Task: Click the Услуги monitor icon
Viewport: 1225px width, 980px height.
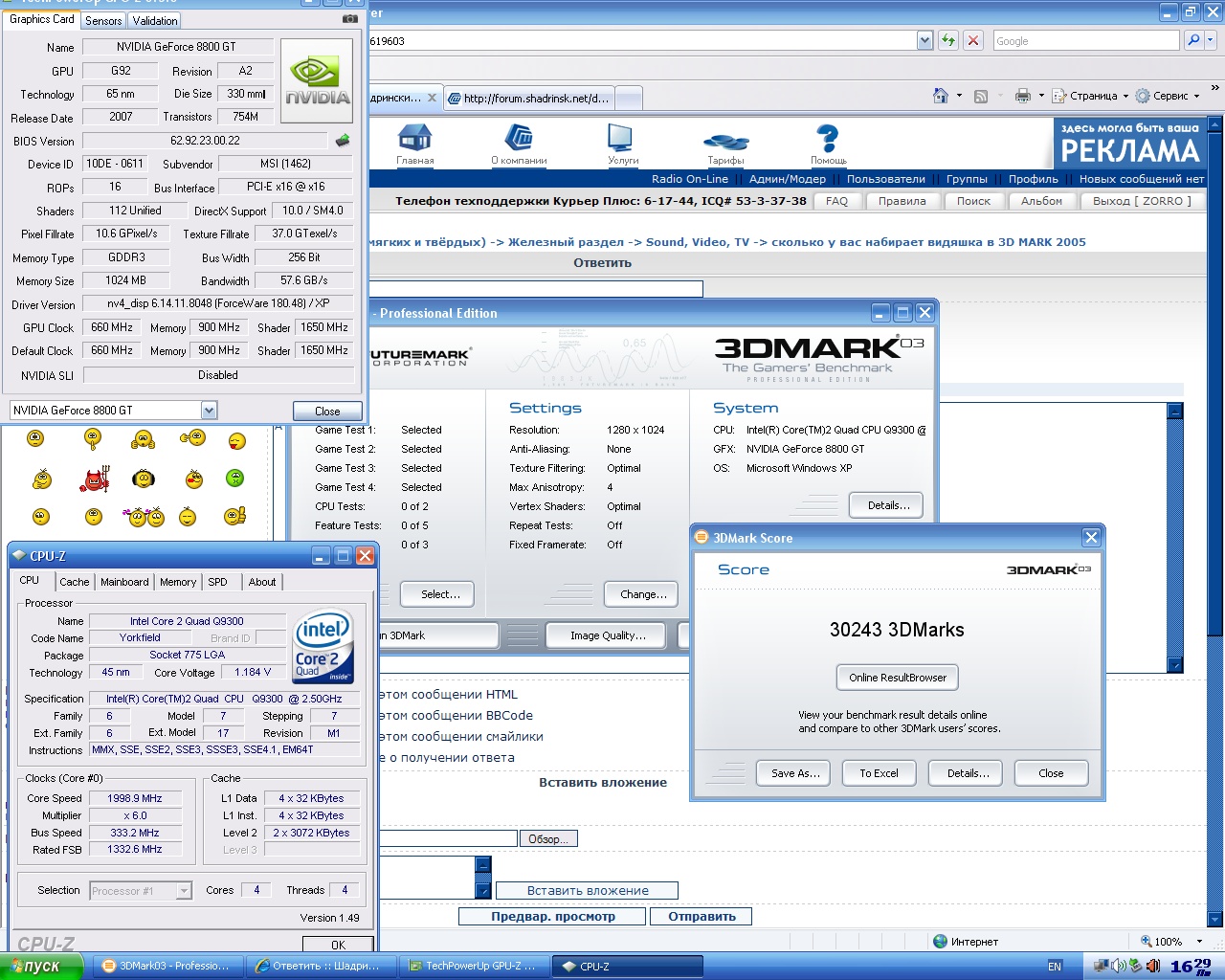Action: [x=622, y=139]
